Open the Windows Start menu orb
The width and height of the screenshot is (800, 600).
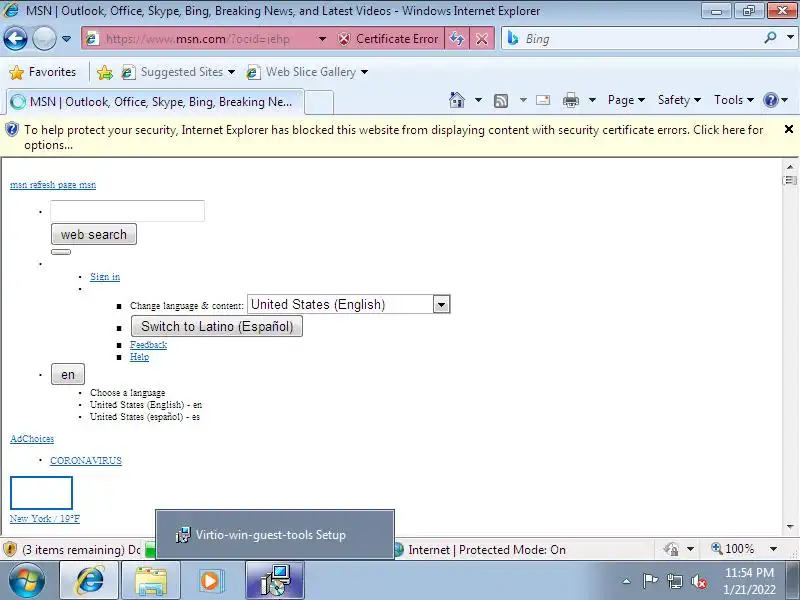[26, 581]
